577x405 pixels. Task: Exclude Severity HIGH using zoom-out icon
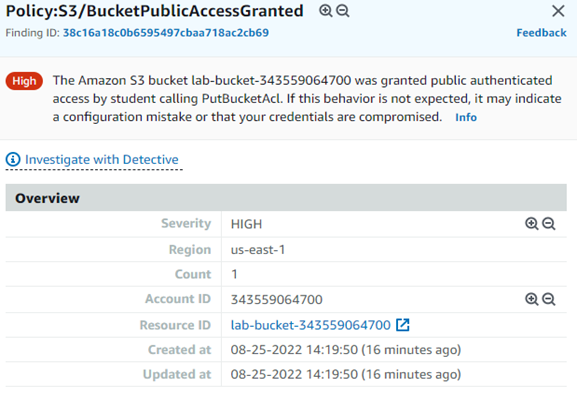pyautogui.click(x=549, y=224)
